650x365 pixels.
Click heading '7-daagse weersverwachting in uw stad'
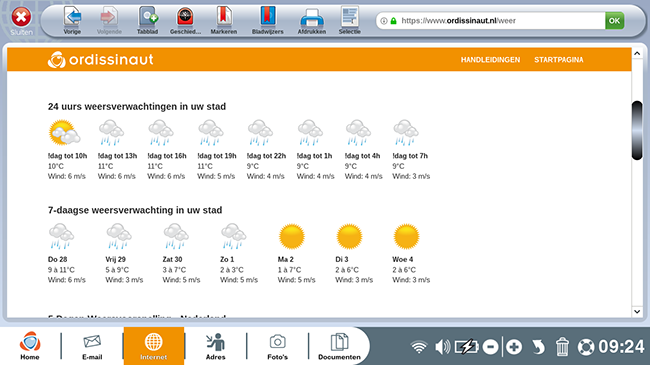135,210
